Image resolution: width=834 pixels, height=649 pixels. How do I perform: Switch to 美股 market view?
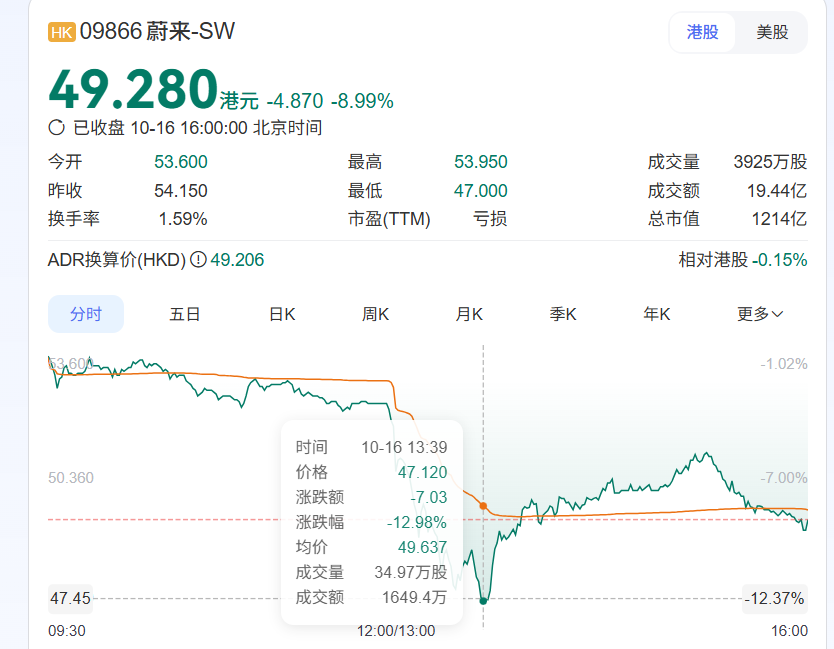[x=771, y=32]
